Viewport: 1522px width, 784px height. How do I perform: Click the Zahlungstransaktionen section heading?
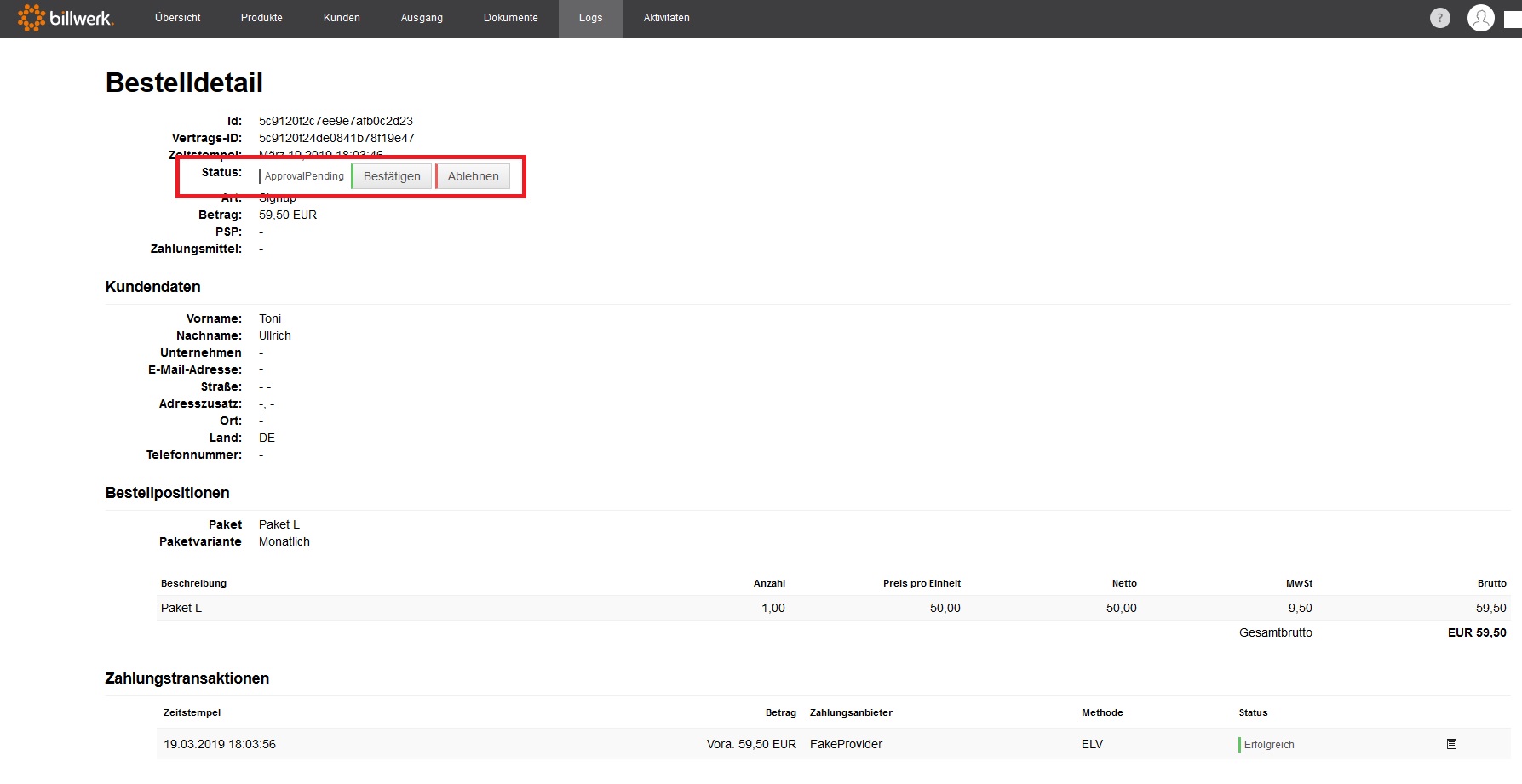pyautogui.click(x=187, y=678)
